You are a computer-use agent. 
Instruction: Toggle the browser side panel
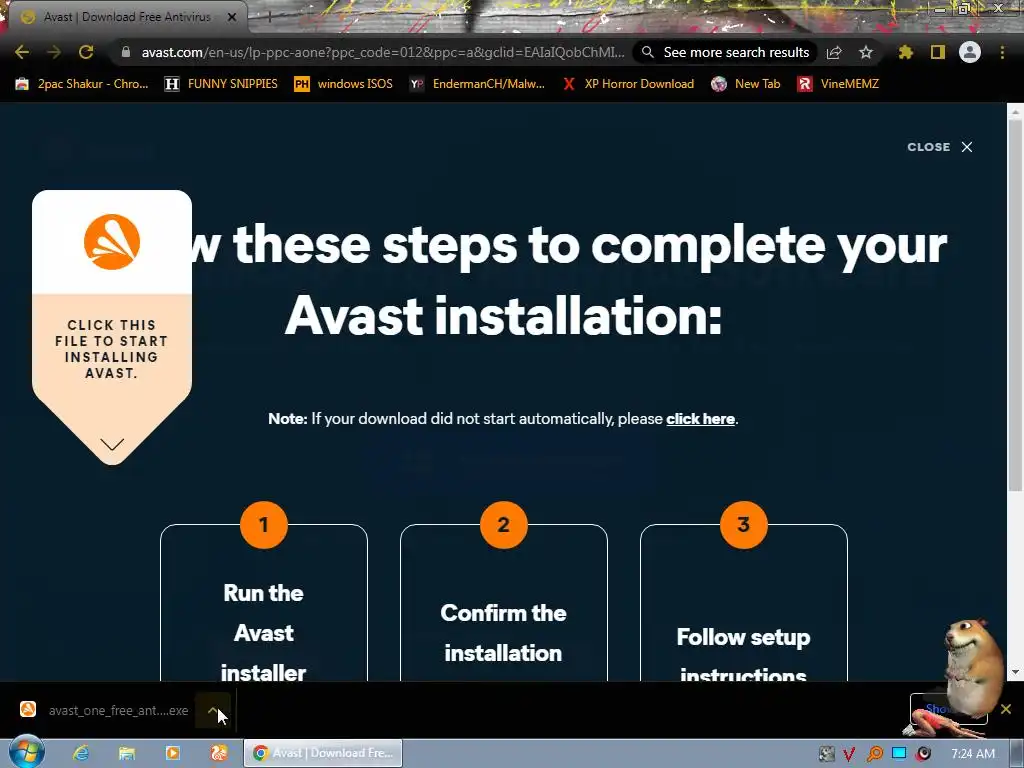pyautogui.click(x=938, y=52)
